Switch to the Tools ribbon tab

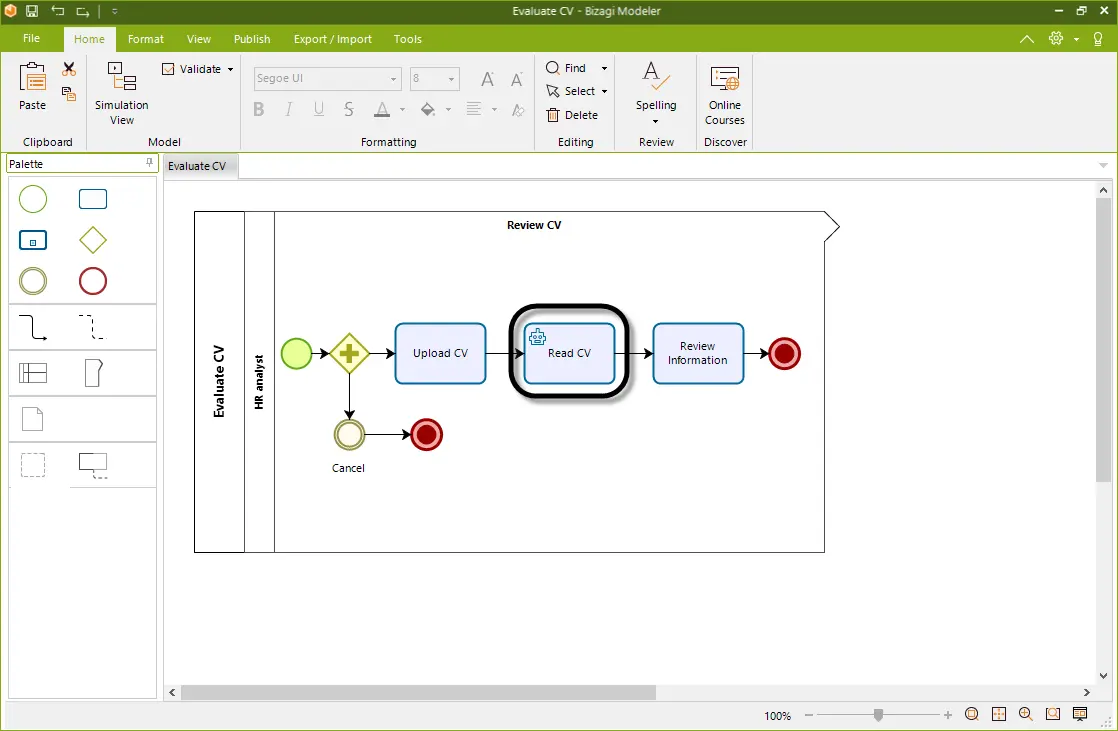point(407,39)
